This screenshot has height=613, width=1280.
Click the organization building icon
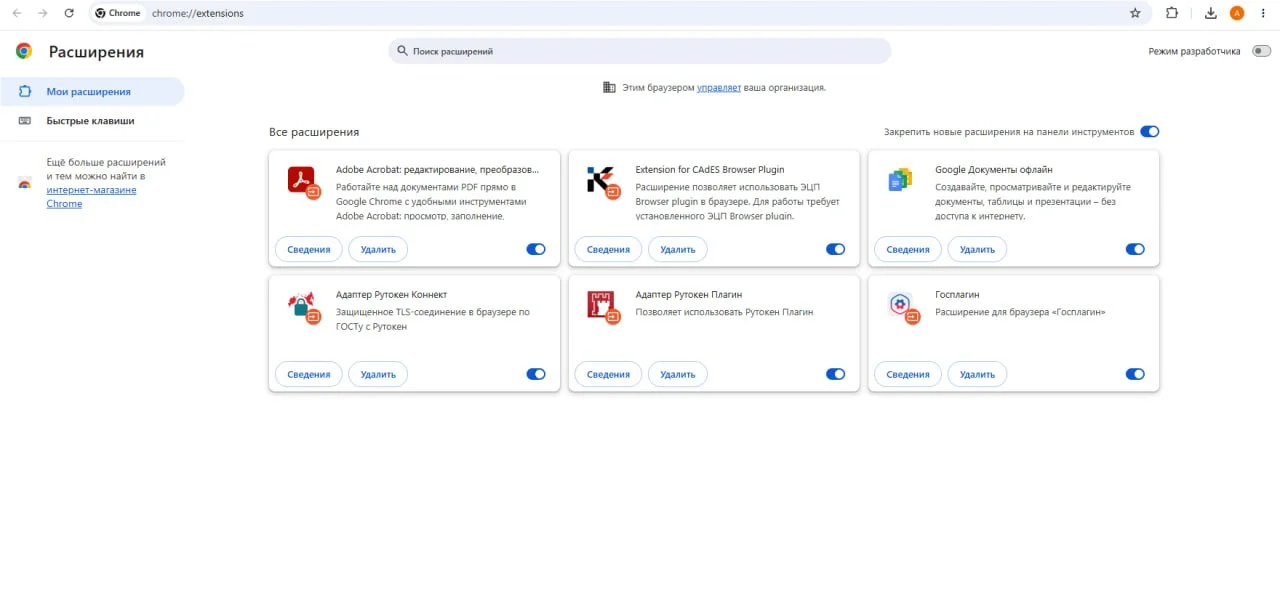(x=609, y=87)
